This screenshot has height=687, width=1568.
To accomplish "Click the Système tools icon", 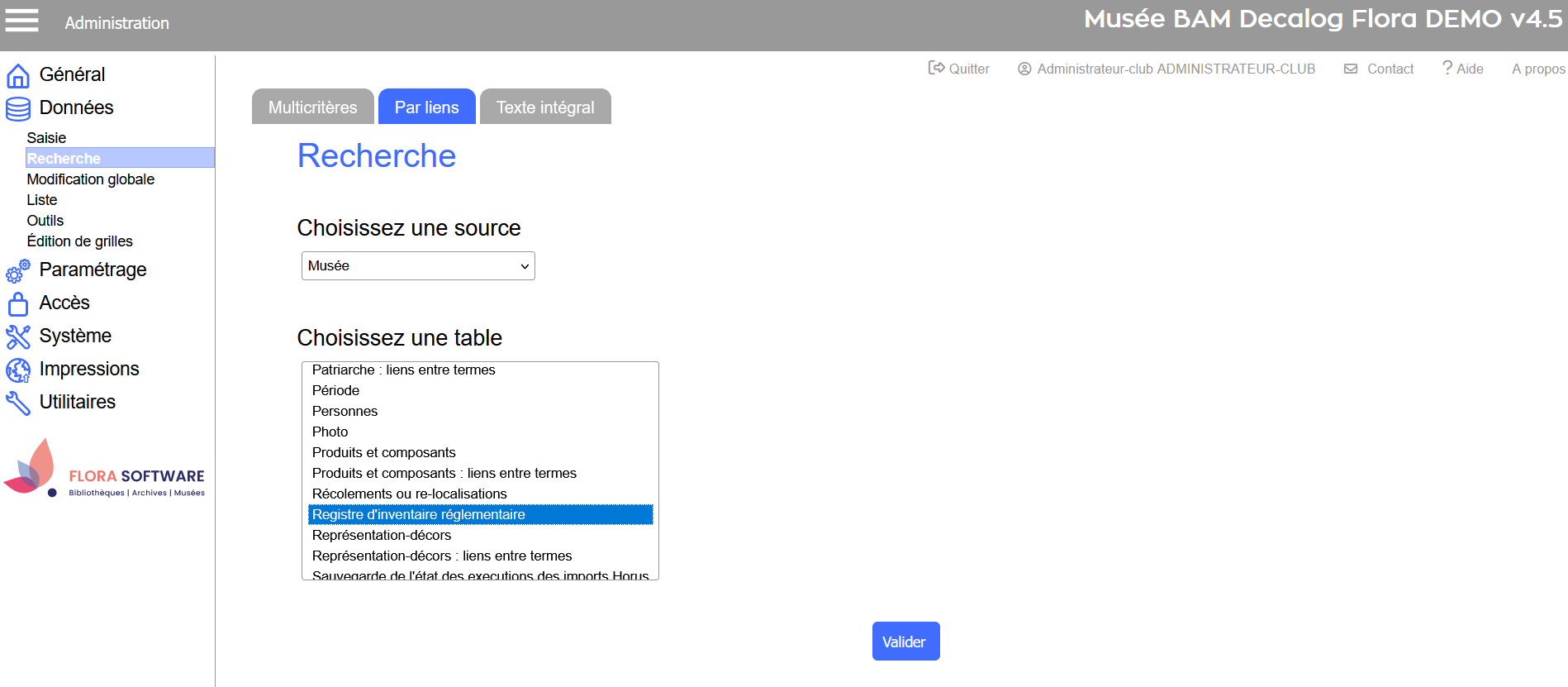I will point(18,336).
